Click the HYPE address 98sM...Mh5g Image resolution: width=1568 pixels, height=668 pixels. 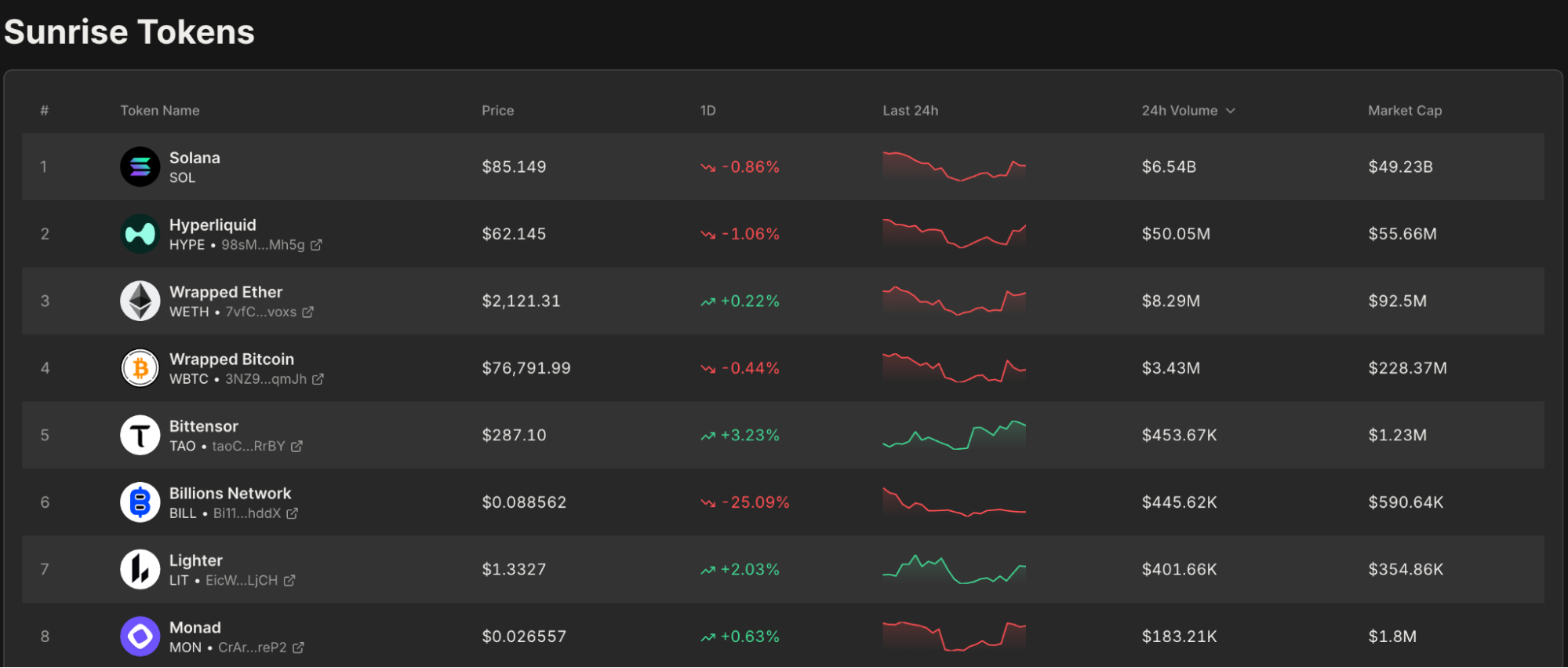click(x=263, y=245)
